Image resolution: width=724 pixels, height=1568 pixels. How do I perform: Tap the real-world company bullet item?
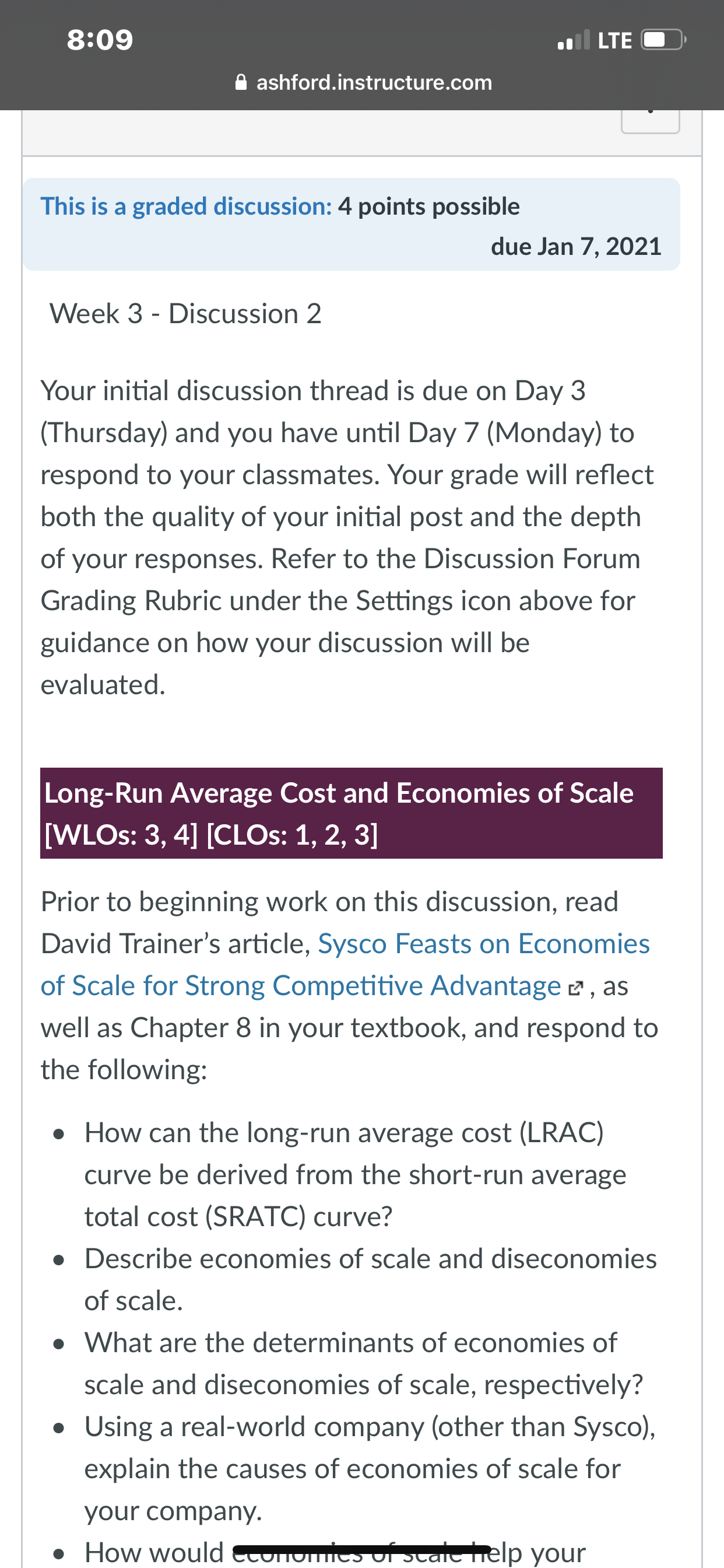pos(370,1469)
